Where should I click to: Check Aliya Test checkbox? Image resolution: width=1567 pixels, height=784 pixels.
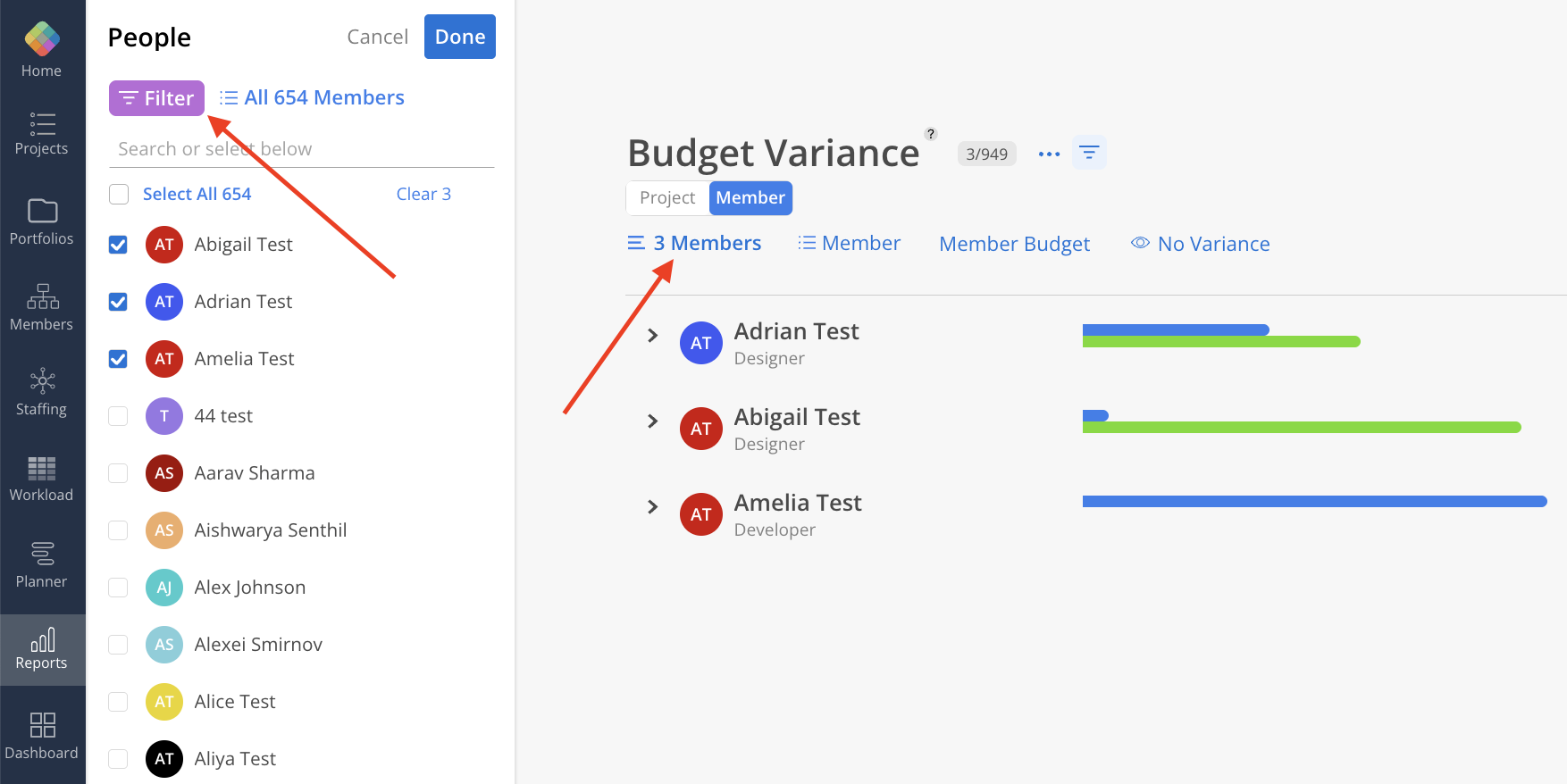click(118, 759)
